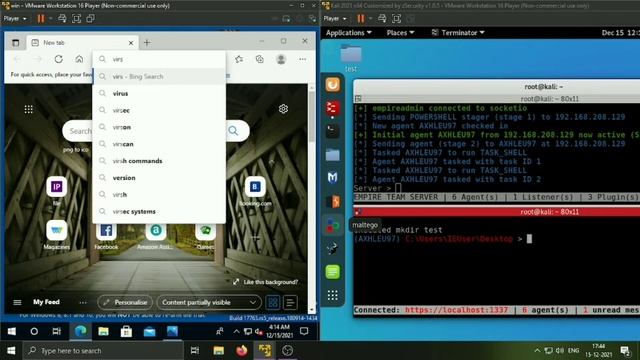Expand the Terminator app menu
The height and width of the screenshot is (360, 640).
(x=458, y=33)
